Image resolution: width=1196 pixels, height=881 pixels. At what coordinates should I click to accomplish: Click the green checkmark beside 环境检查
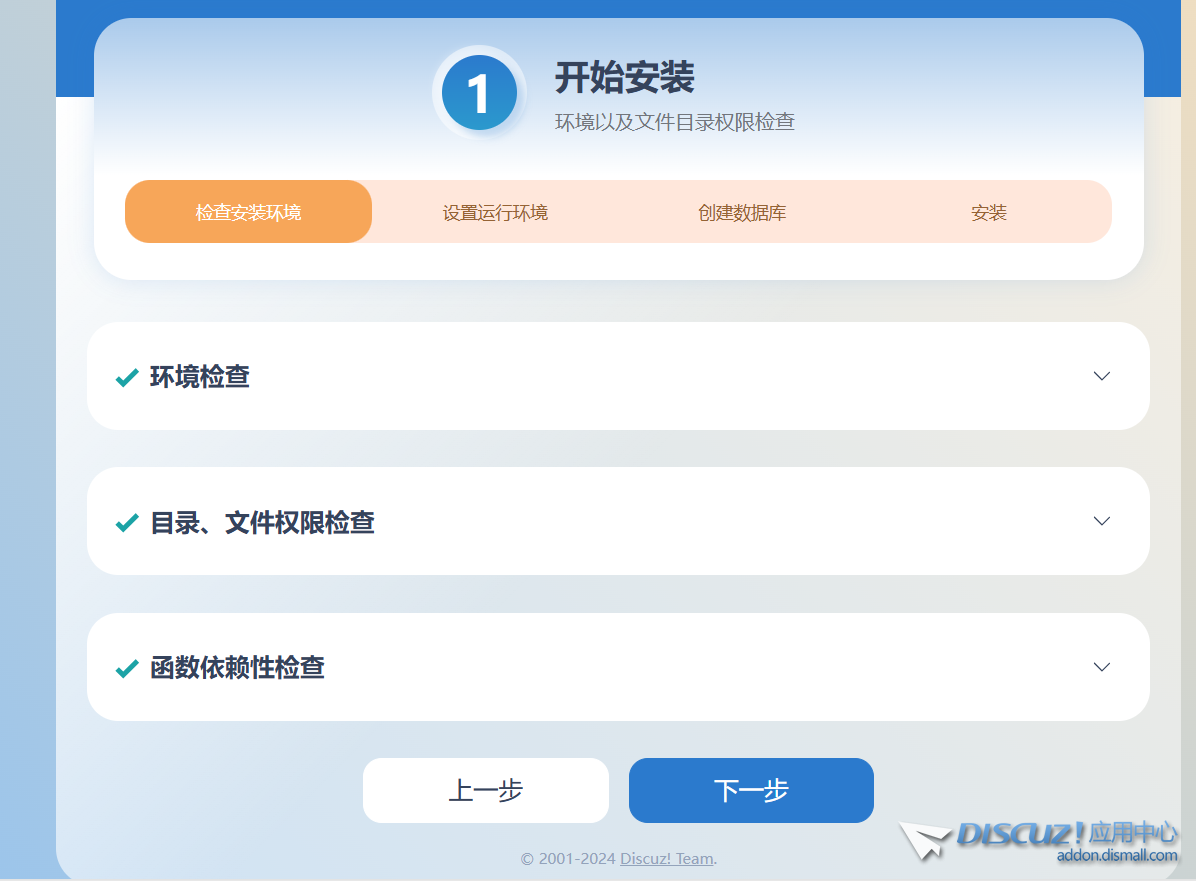tap(127, 377)
